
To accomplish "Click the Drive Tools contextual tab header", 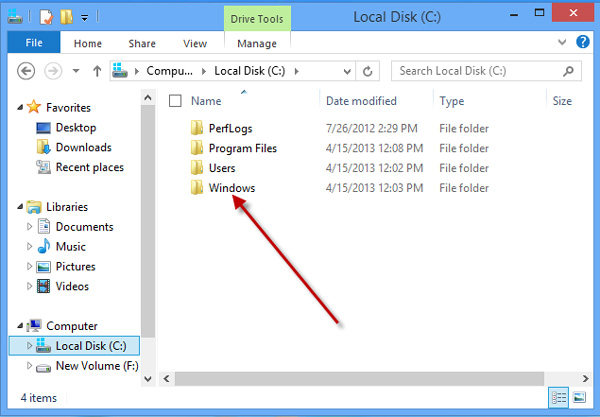I will pos(257,19).
